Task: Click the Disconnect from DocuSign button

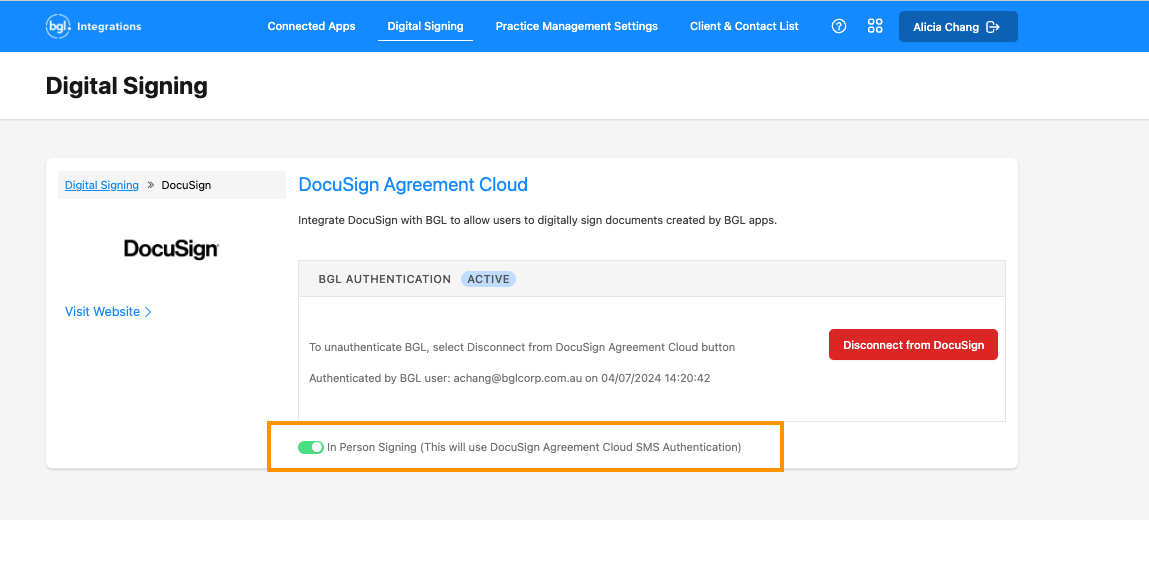Action: [x=913, y=344]
